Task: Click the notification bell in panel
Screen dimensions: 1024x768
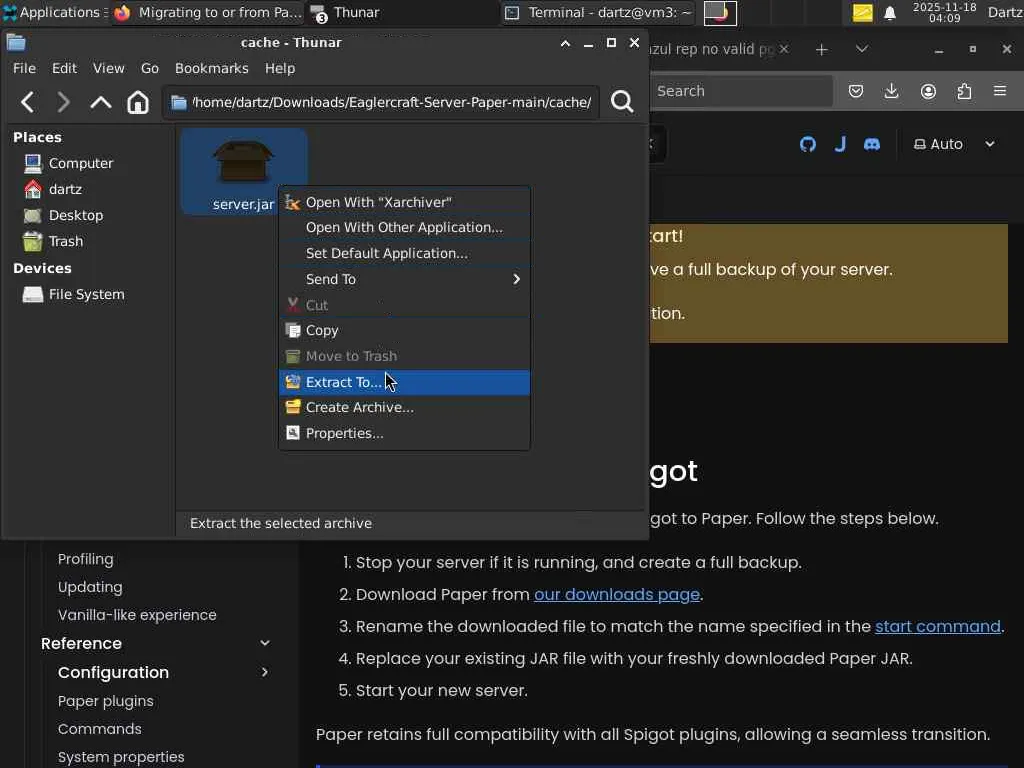Action: (889, 13)
